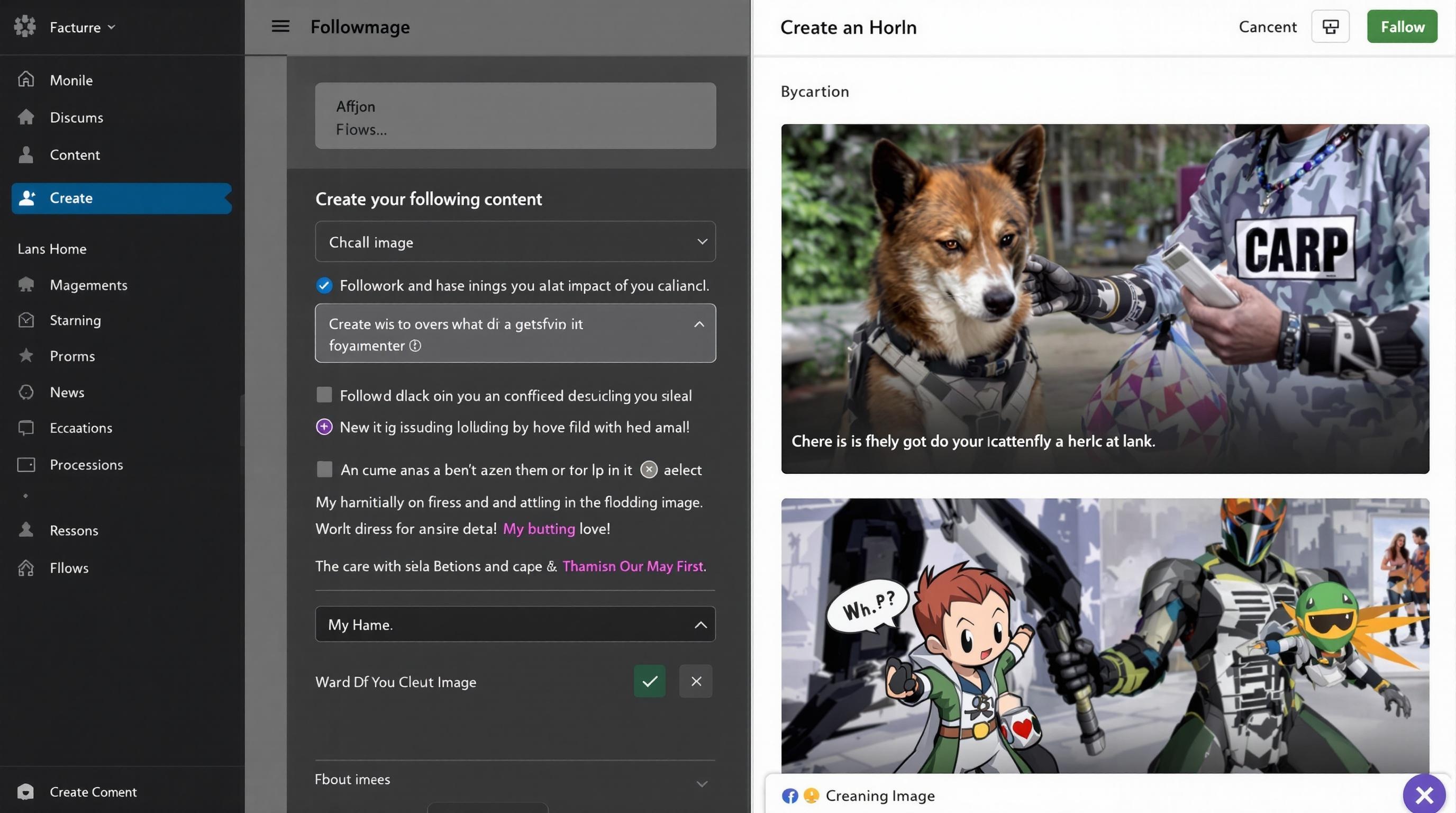Click the Ecaations sidebar label
Image resolution: width=1456 pixels, height=813 pixels.
[81, 428]
